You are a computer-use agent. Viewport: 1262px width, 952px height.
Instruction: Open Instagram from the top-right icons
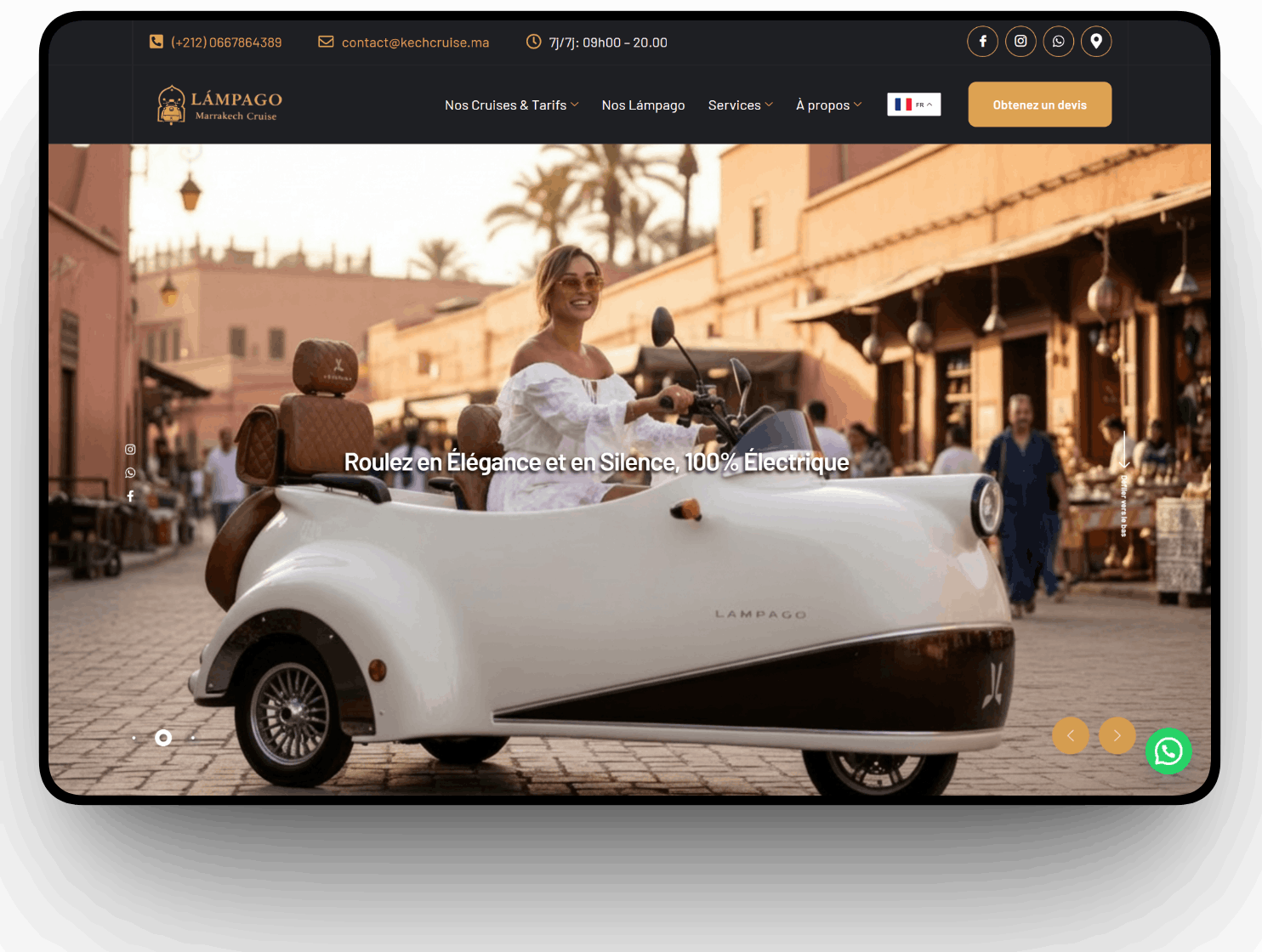(1020, 41)
